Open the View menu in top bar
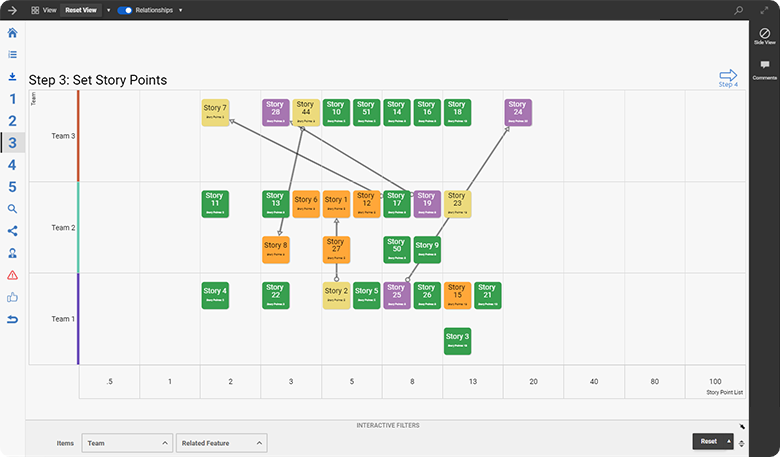Image resolution: width=780 pixels, height=457 pixels. pyautogui.click(x=42, y=10)
